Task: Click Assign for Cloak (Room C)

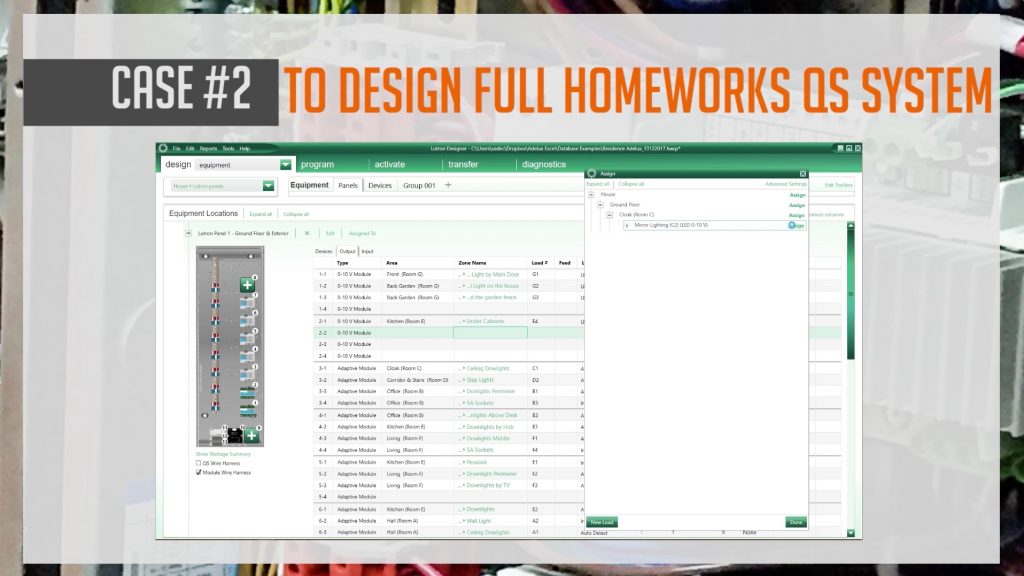Action: click(797, 216)
